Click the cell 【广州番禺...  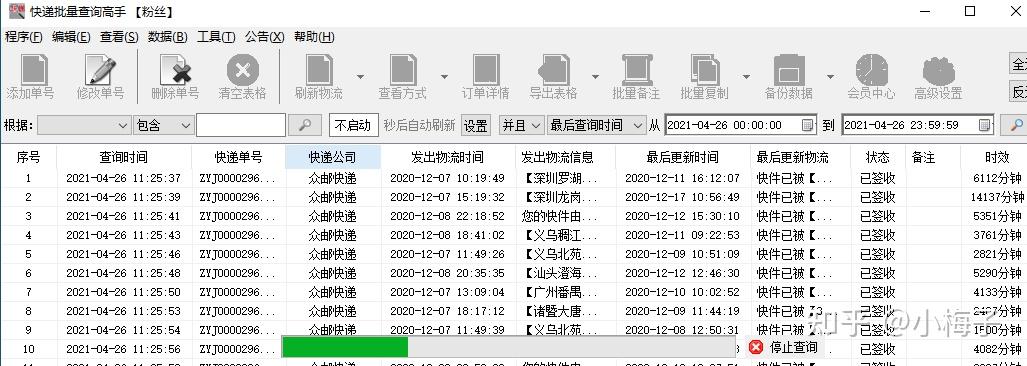coord(561,292)
